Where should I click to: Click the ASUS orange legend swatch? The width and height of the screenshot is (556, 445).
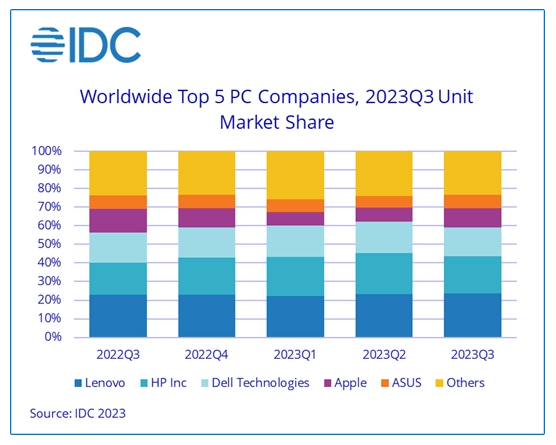[385, 383]
